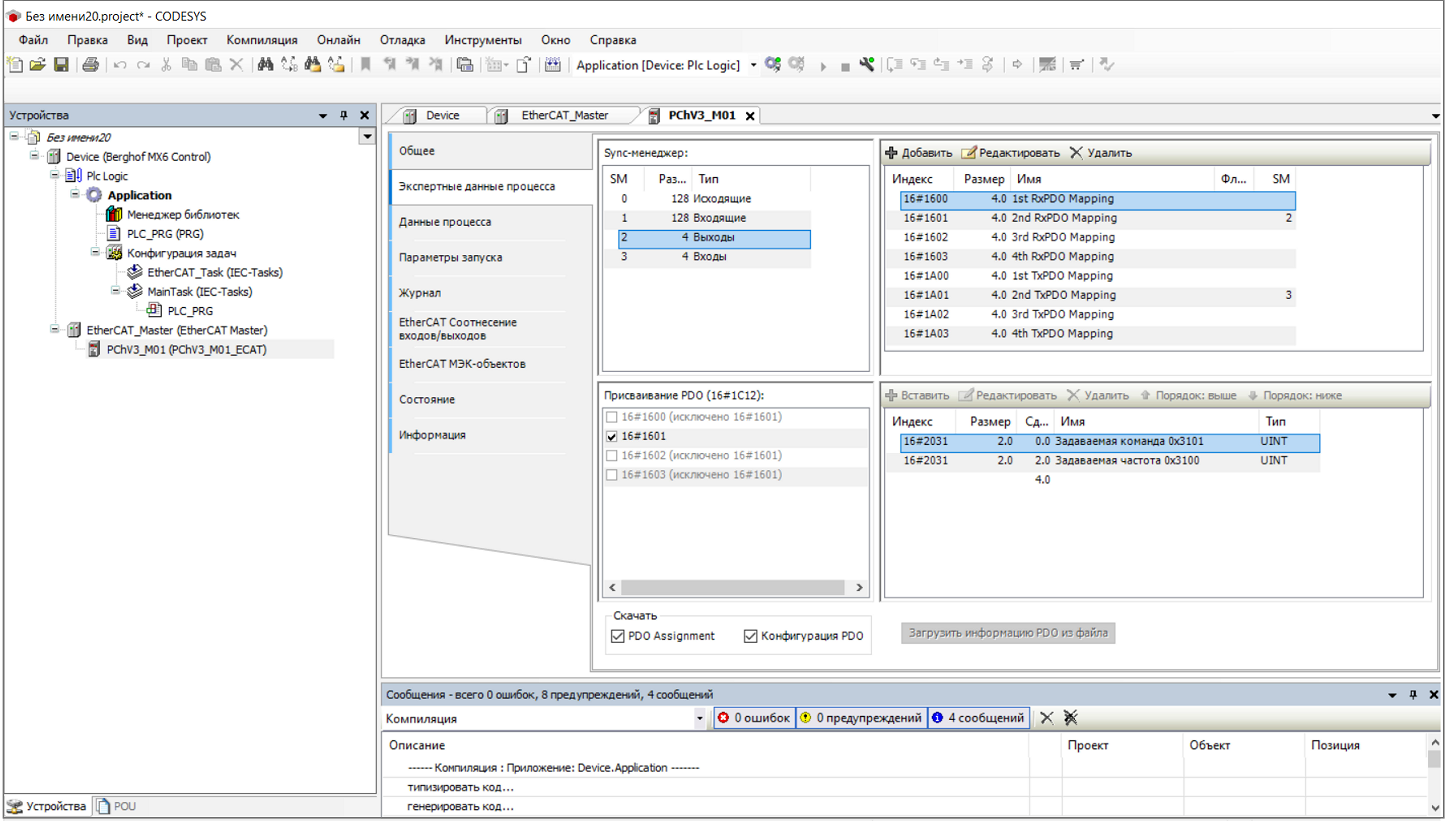Open the Application device dropdown in toolbar
The width and height of the screenshot is (1447, 821).
tap(753, 65)
